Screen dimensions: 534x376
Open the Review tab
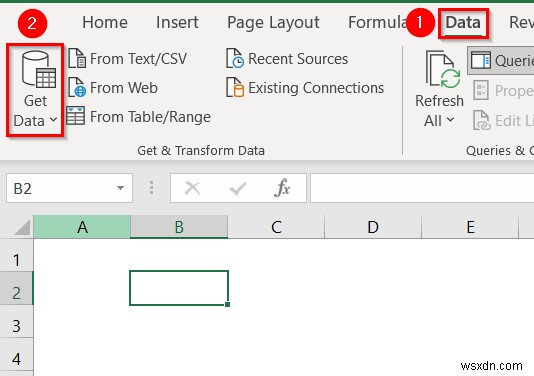521,22
